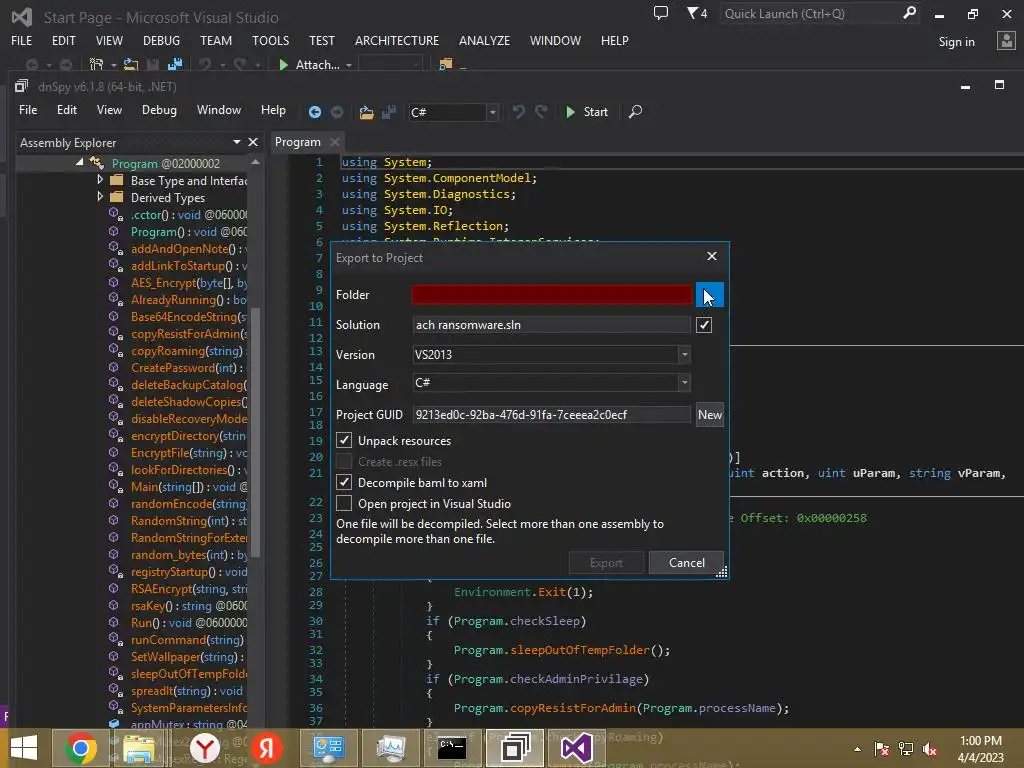The image size is (1024, 768).
Task: Click the Folder path input field
Action: pos(552,295)
